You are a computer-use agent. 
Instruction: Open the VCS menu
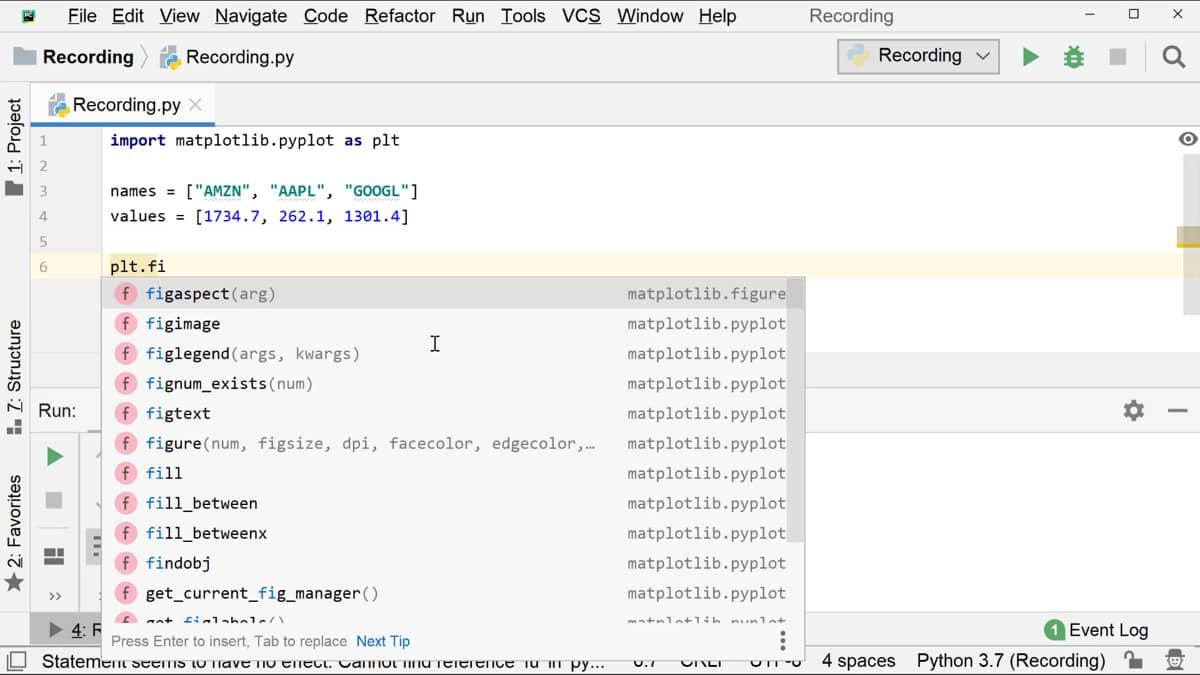tap(581, 16)
